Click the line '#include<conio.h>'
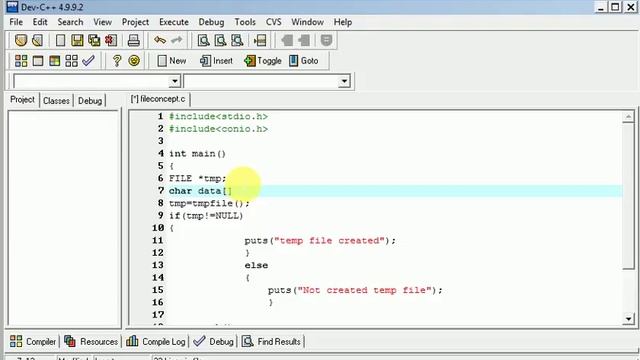This screenshot has height=360, width=640. pos(219,129)
